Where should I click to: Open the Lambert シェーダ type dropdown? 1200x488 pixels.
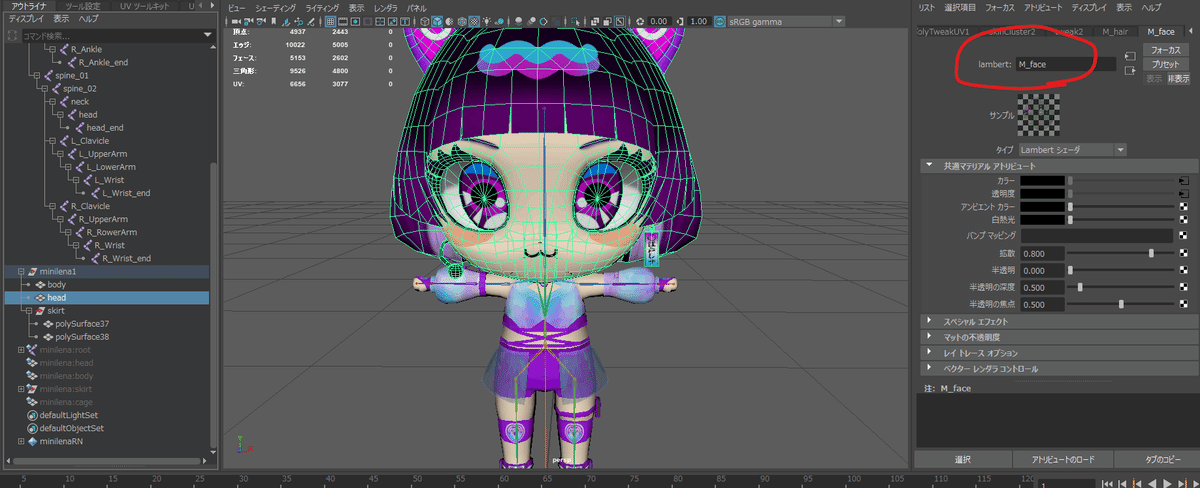click(x=1073, y=149)
